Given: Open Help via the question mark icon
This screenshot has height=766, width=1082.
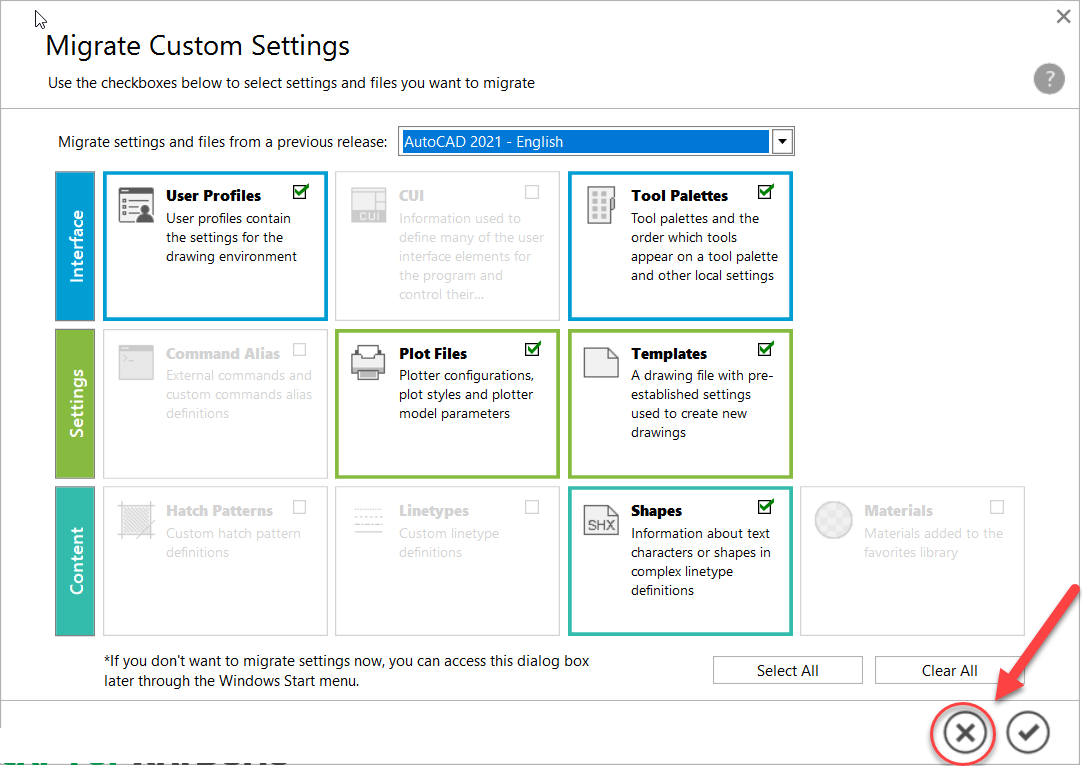Looking at the screenshot, I should [1049, 78].
